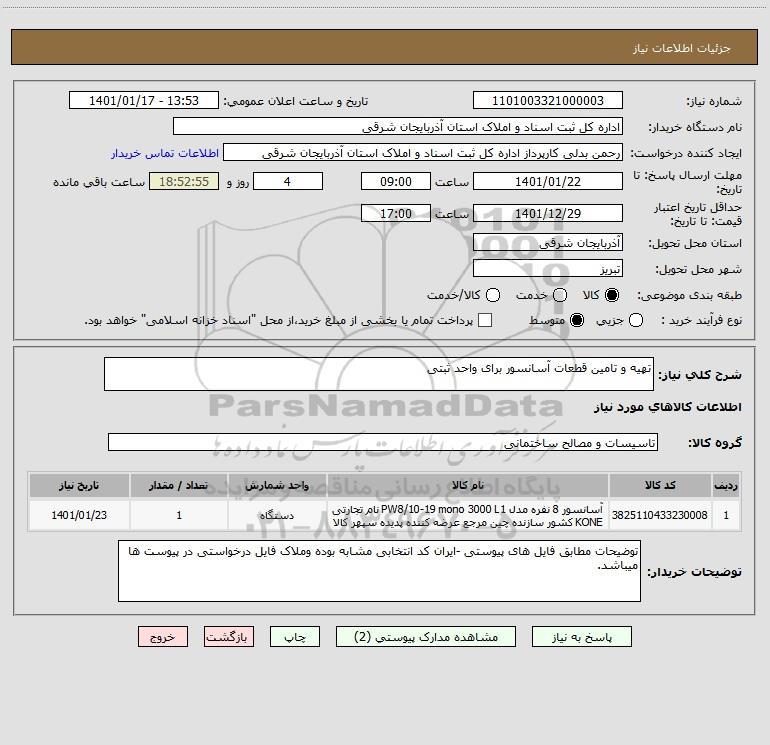Click the کد کالا column header
The image size is (770, 745).
(660, 485)
